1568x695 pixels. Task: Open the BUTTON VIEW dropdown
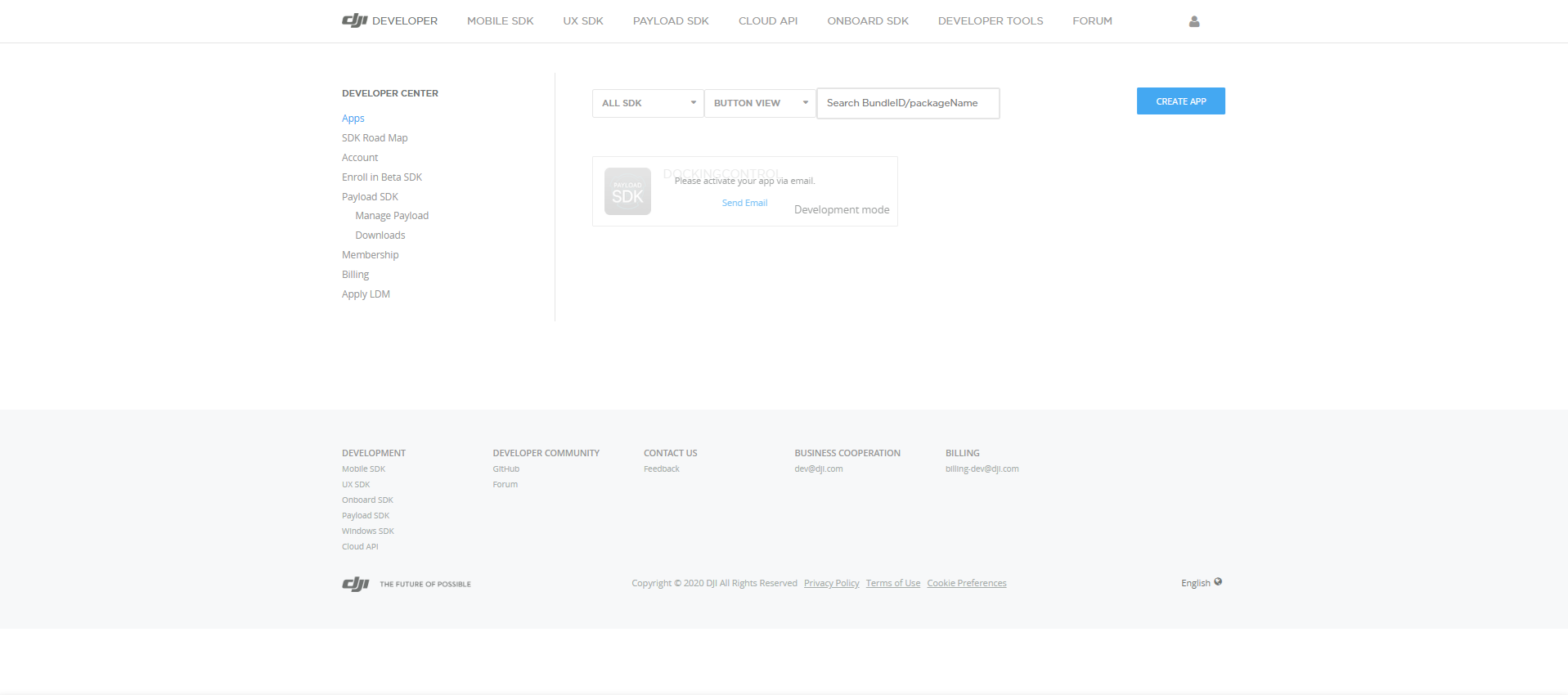click(760, 103)
